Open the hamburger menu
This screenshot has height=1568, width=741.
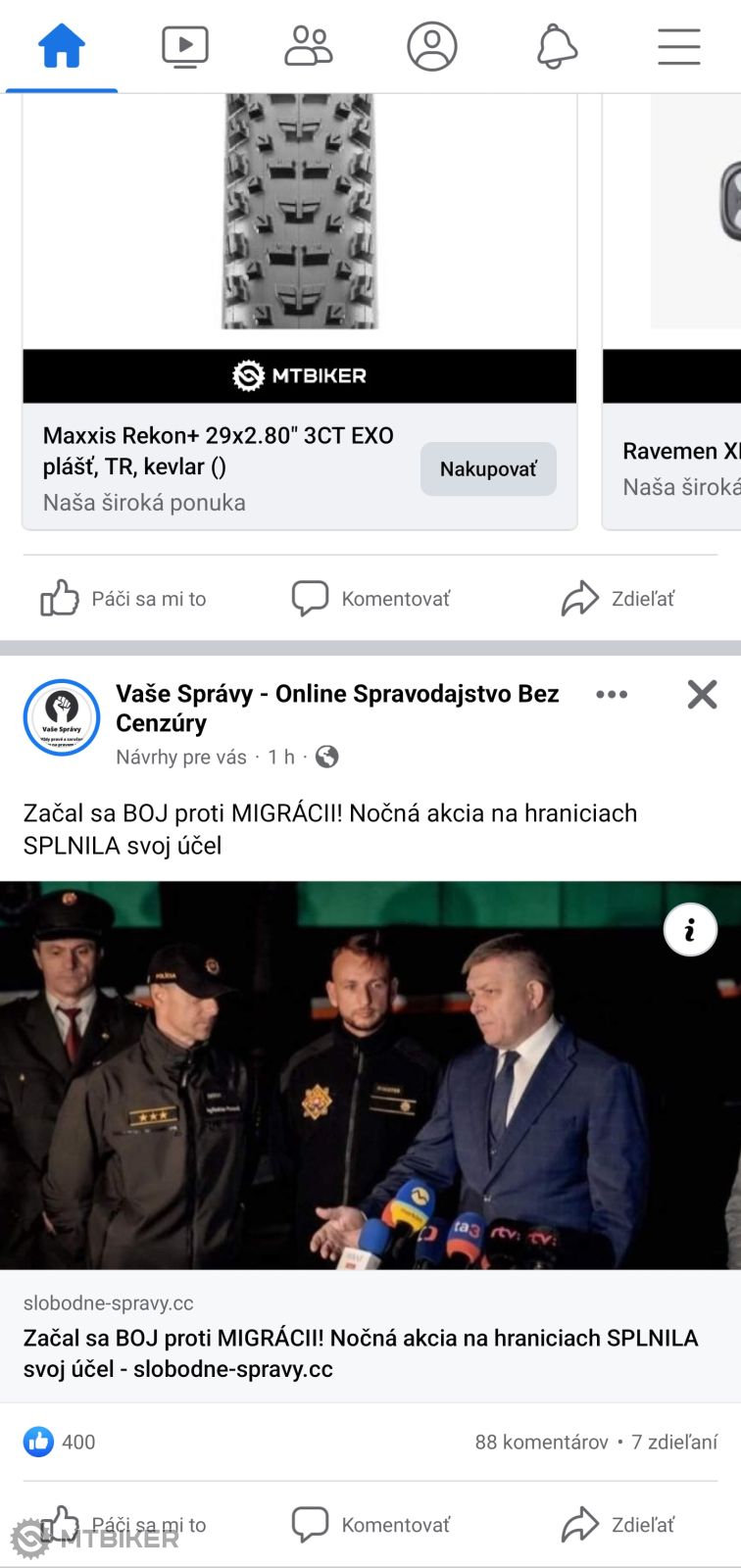[x=679, y=46]
